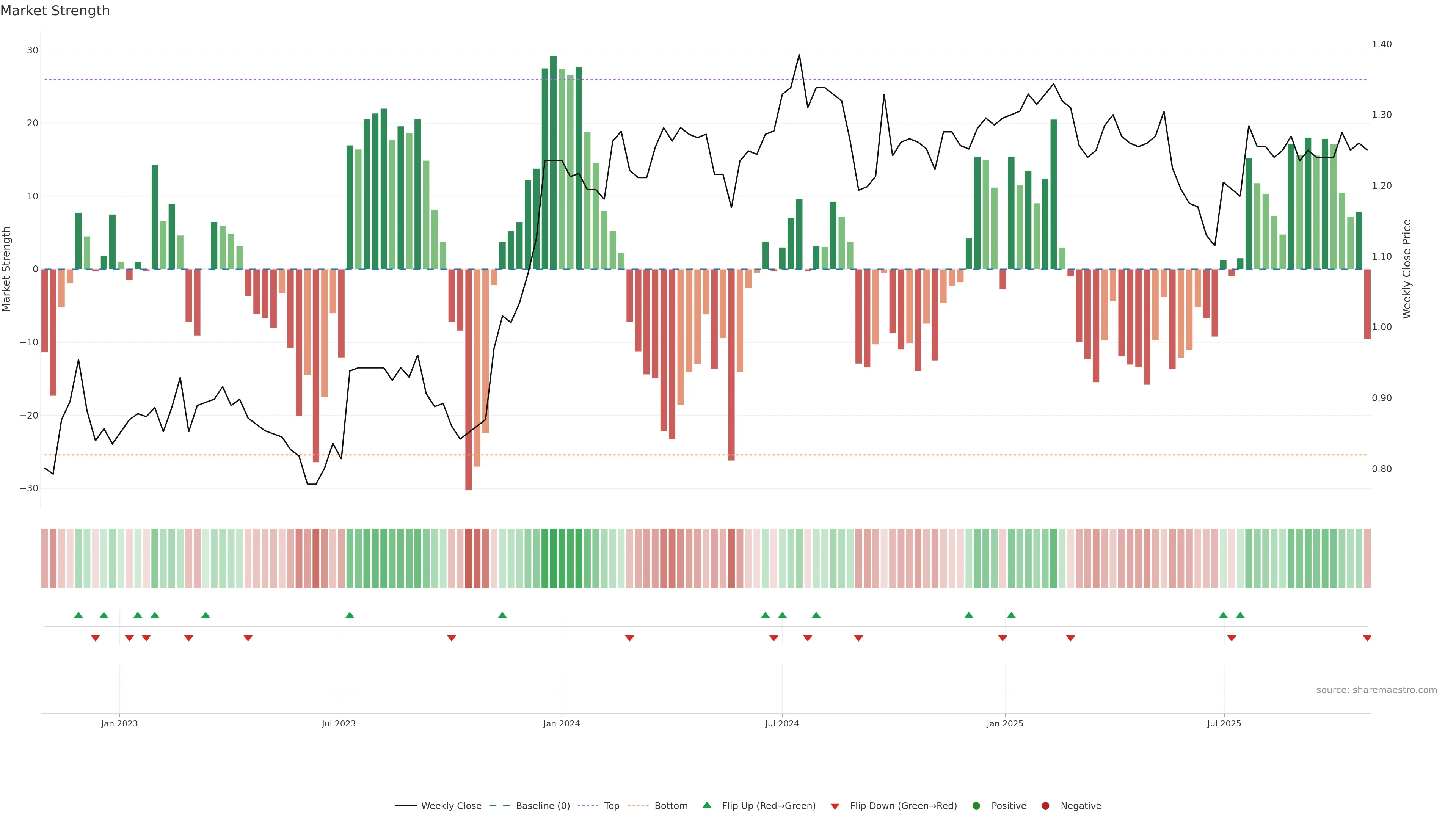Click the Jan 2024 x-axis label
Image resolution: width=1456 pixels, height=819 pixels.
561,723
